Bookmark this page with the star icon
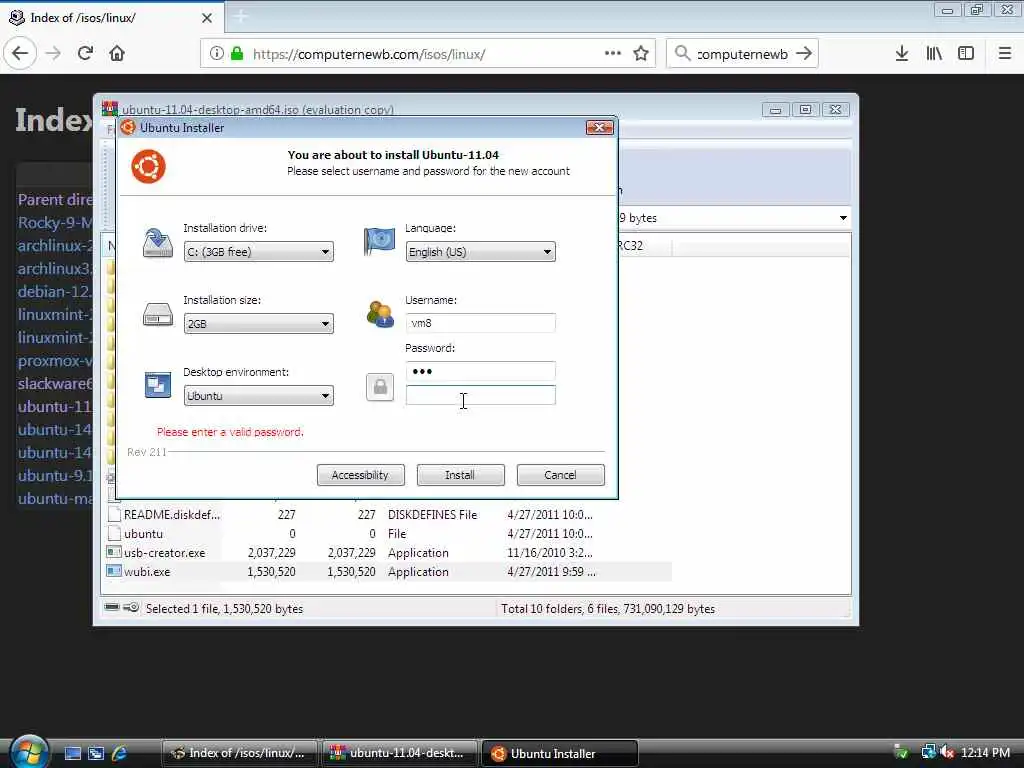1024x768 pixels. [641, 54]
